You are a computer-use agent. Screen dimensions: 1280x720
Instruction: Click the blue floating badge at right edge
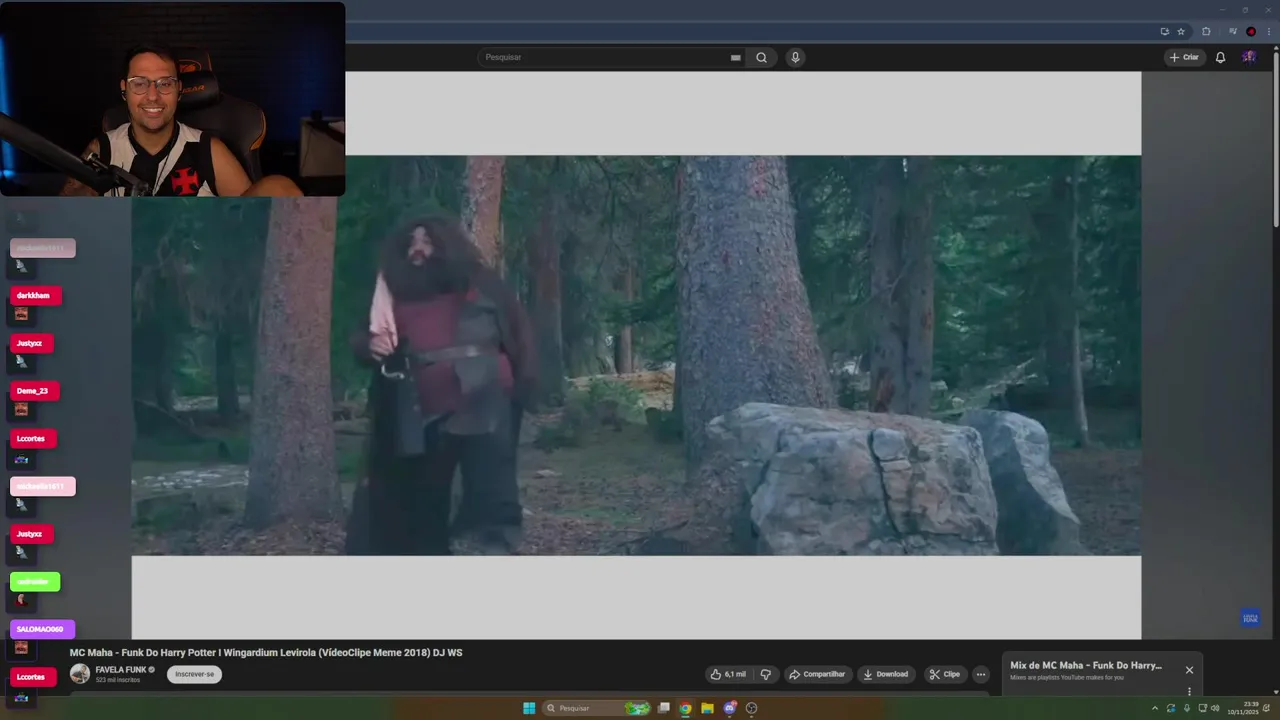click(x=1250, y=618)
